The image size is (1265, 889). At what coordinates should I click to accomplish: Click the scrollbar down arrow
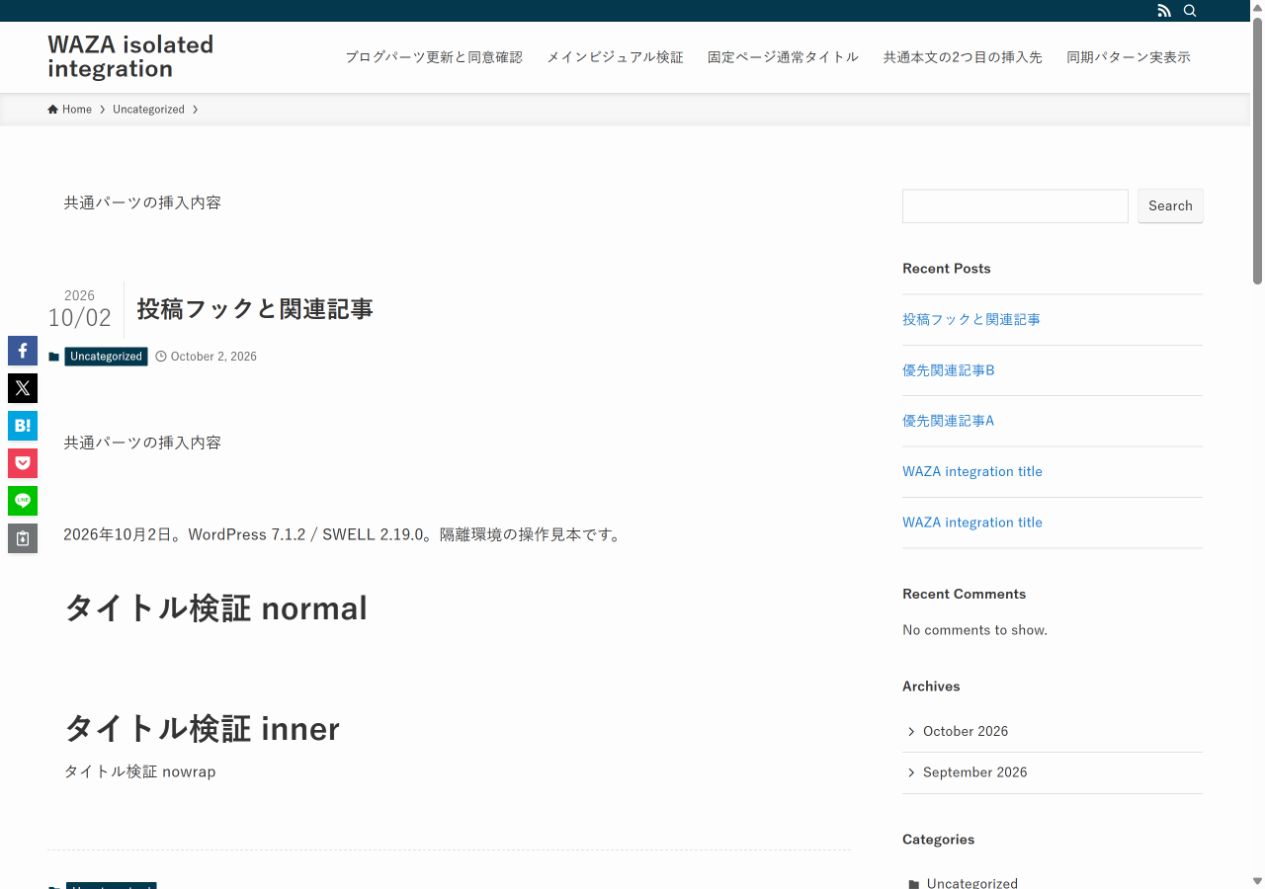[x=1258, y=881]
